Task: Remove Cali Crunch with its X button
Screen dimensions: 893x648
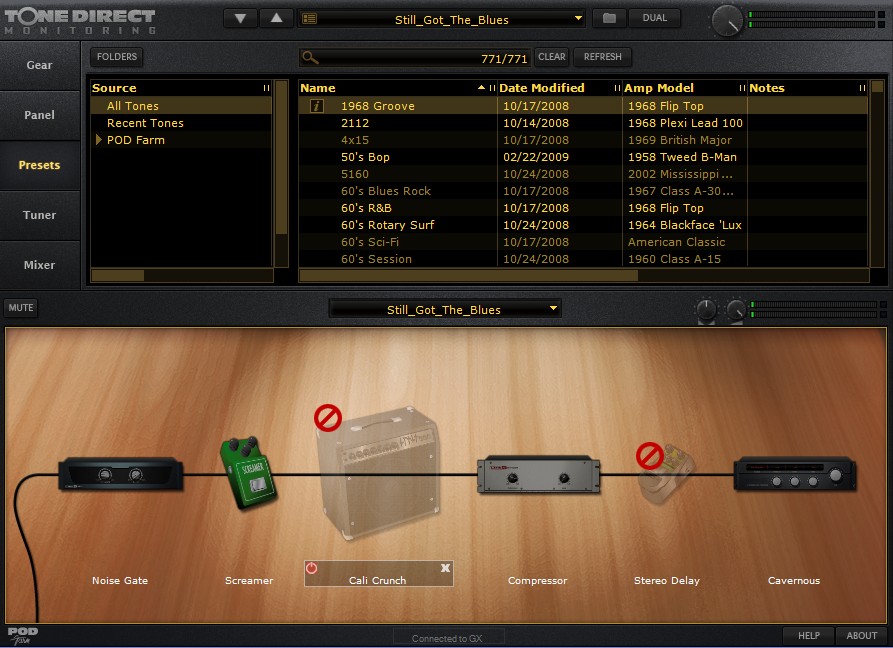Action: coord(445,568)
